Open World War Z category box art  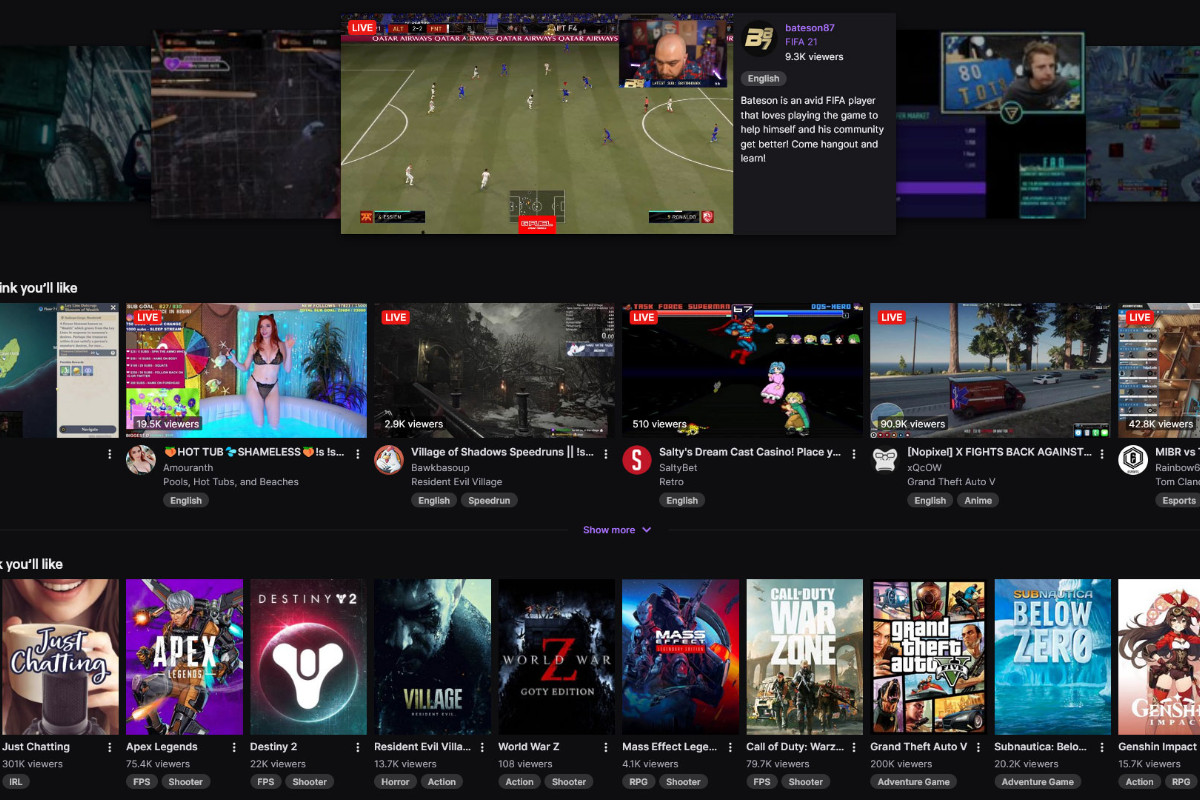coord(556,657)
